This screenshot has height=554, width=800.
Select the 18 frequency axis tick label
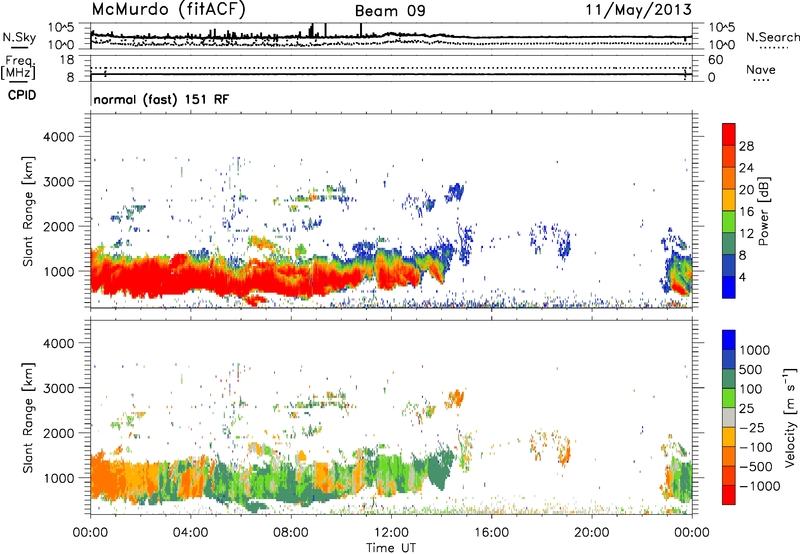pyautogui.click(x=67, y=60)
